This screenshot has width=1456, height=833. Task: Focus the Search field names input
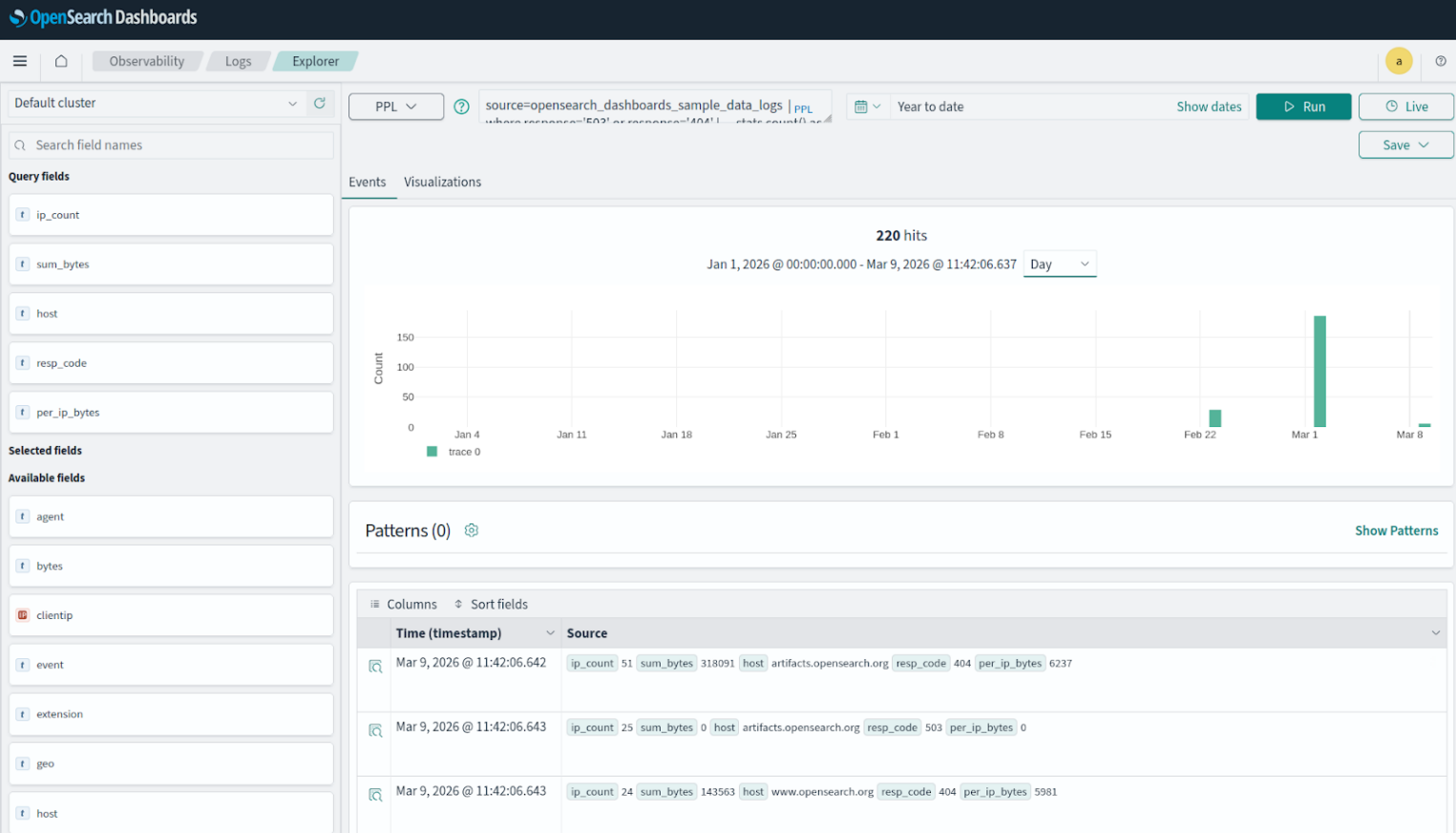(172, 145)
